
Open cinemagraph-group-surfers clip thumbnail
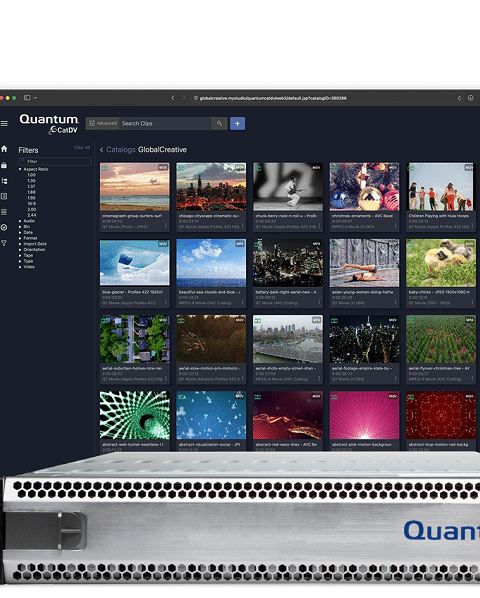pos(135,186)
